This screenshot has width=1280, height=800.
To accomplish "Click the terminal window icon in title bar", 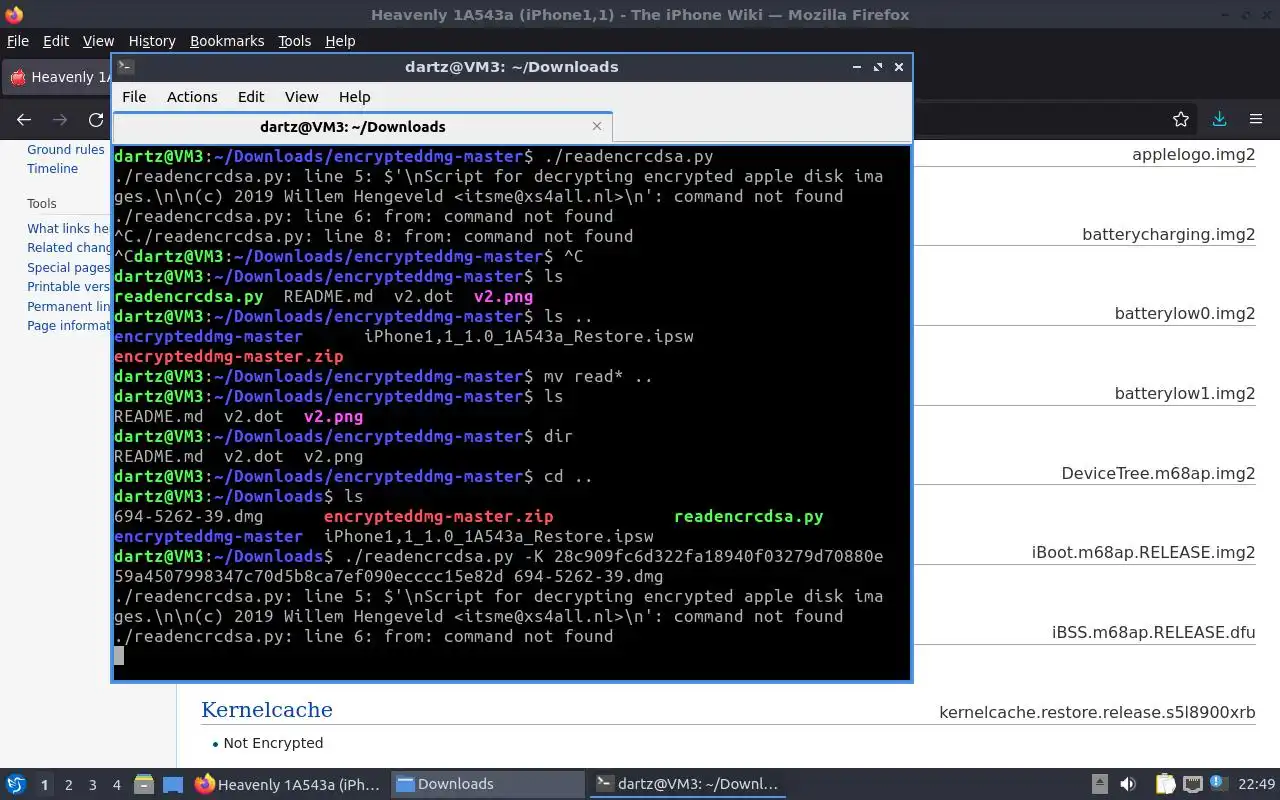I will coord(125,67).
